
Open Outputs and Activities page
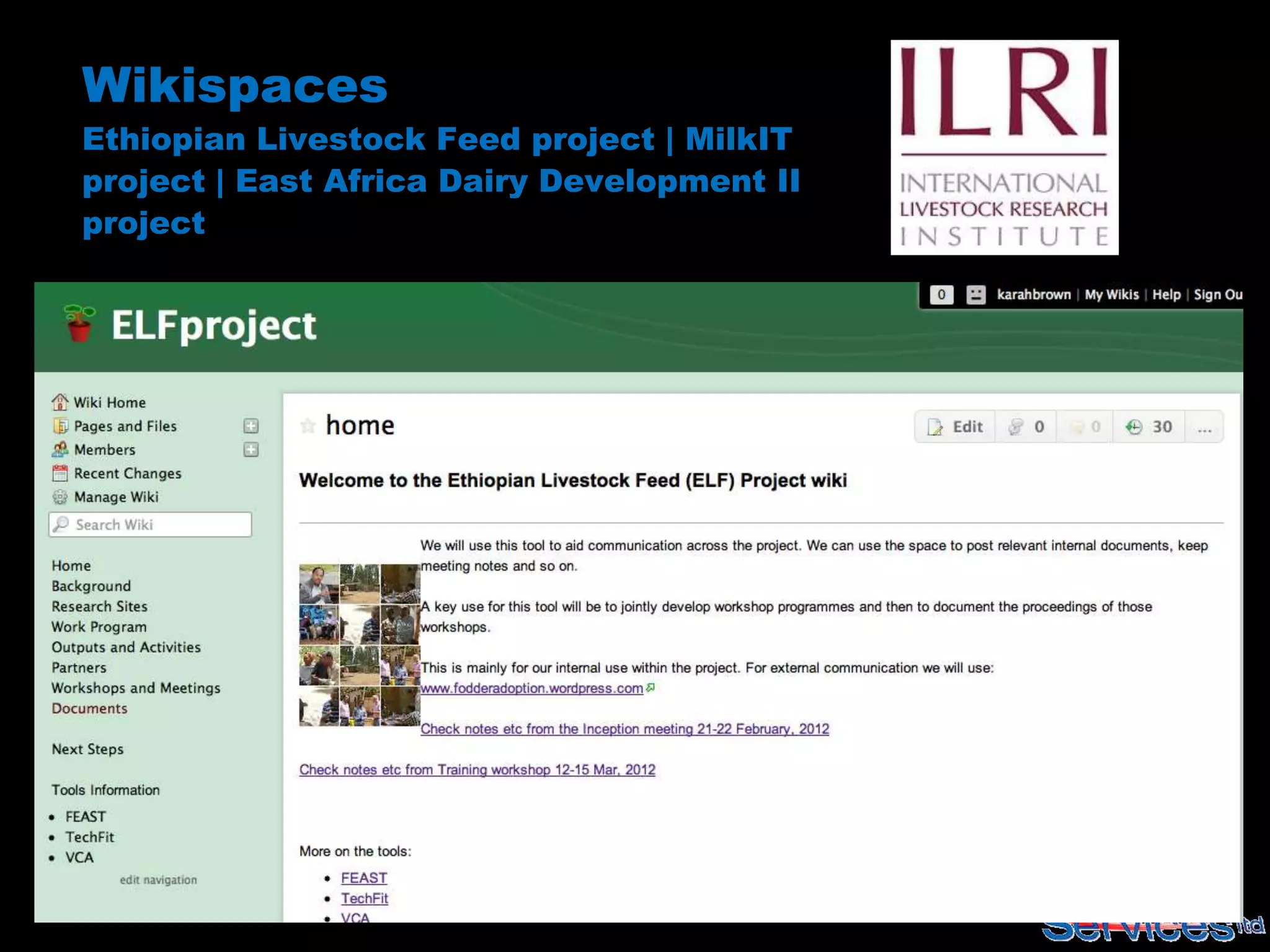click(126, 647)
